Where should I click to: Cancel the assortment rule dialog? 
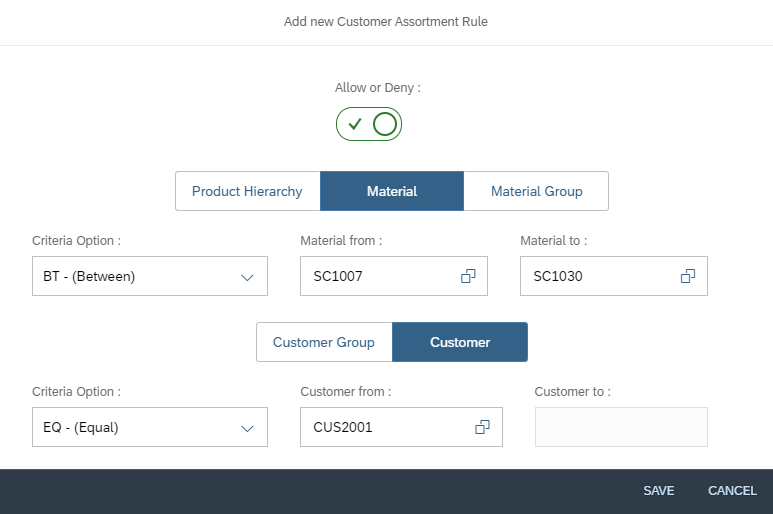point(732,491)
